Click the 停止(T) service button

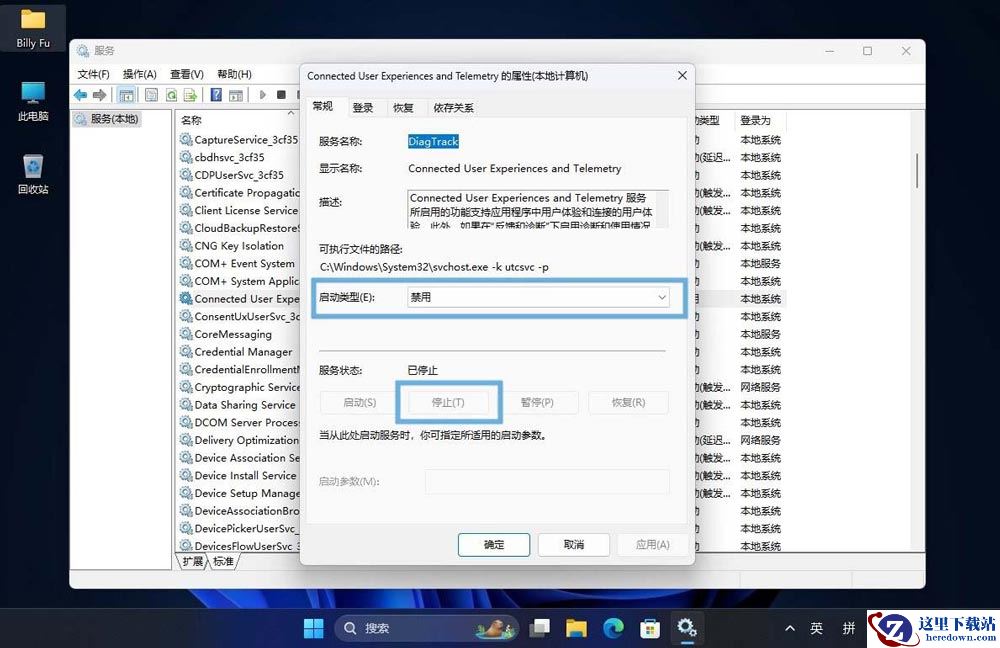(x=448, y=402)
